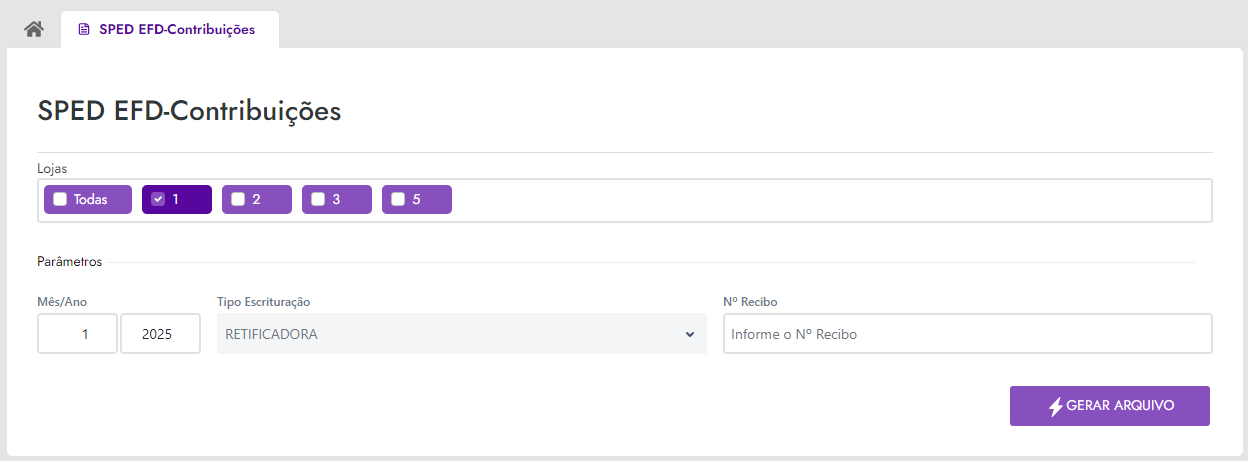This screenshot has width=1248, height=461.
Task: Enable the loja 2 checkbox
Action: click(x=238, y=199)
